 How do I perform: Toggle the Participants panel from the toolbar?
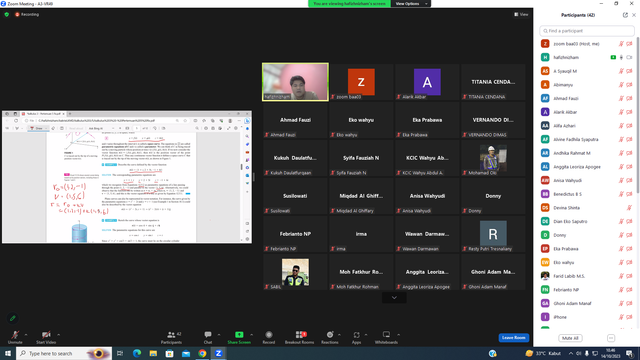pos(171,337)
